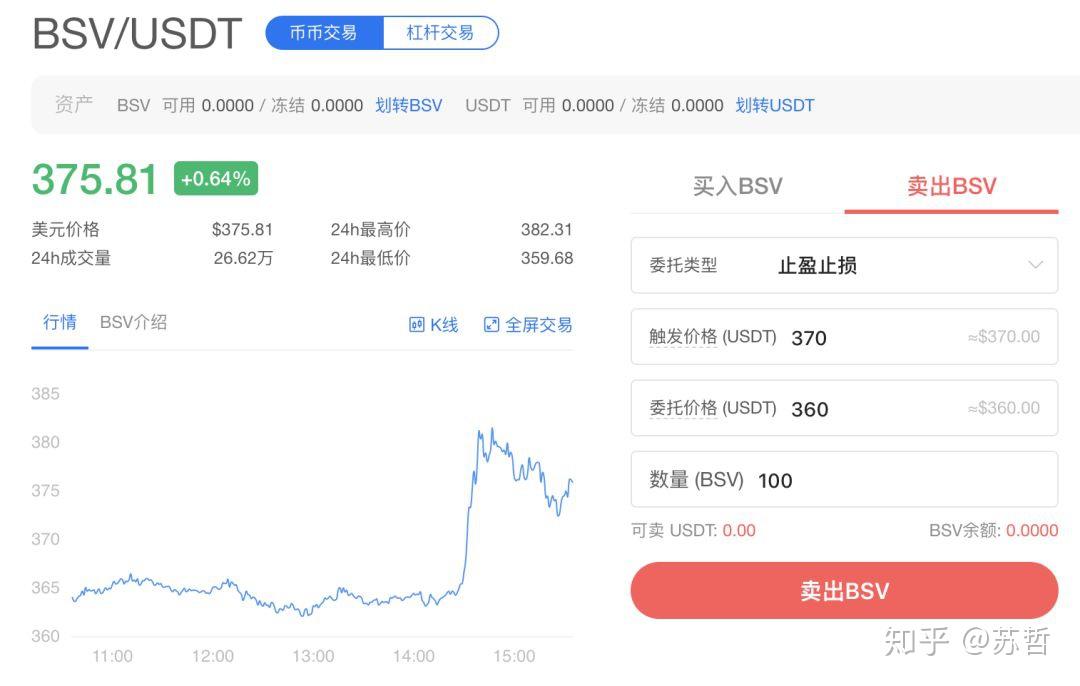
Task: Click the 触发价格 trigger price field
Action: tap(870, 338)
